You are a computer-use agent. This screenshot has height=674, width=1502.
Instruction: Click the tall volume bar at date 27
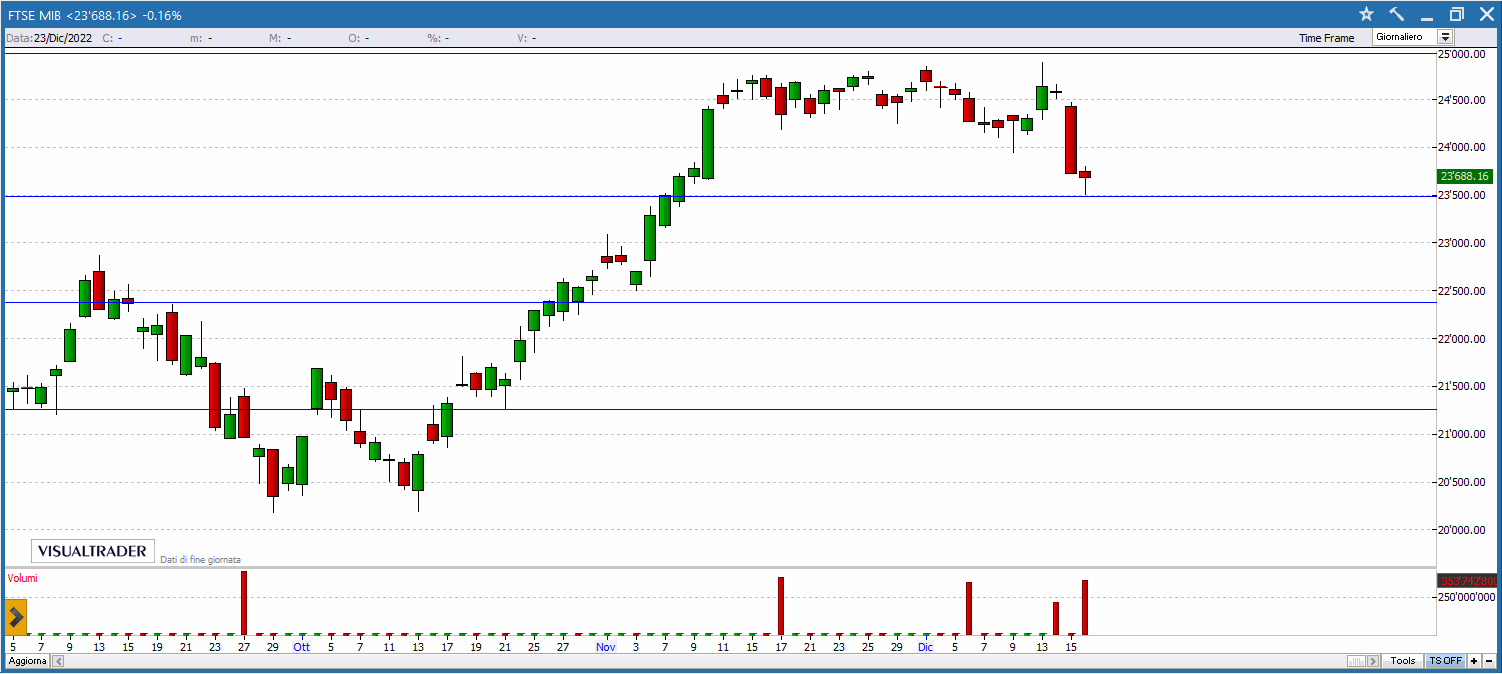point(243,603)
